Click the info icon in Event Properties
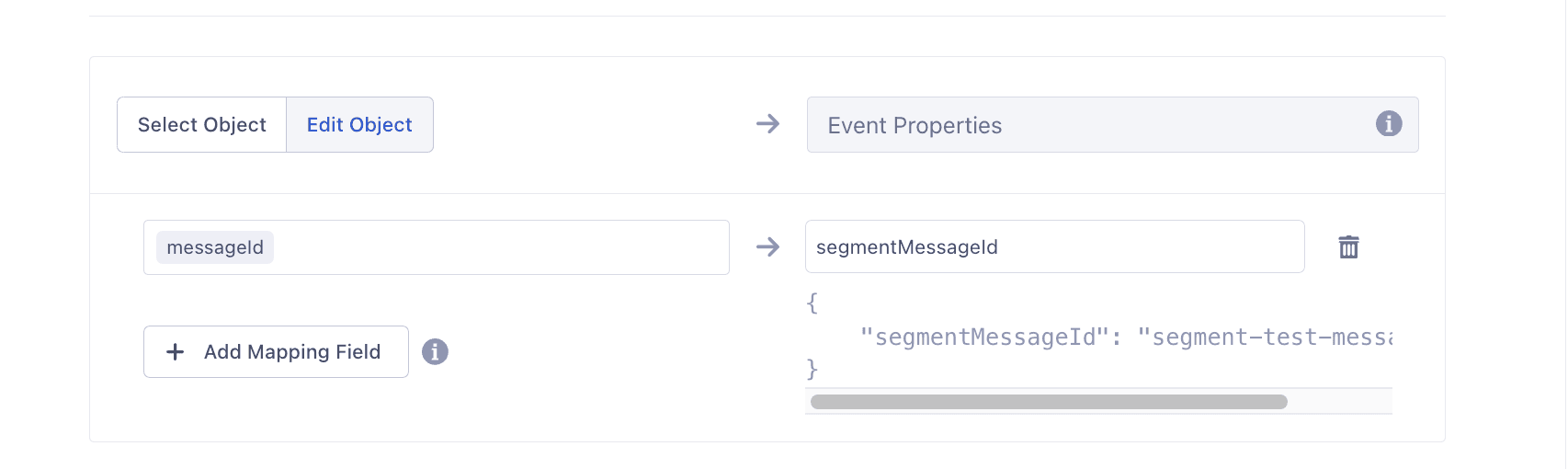Screen dimensions: 1568x469 [1388, 123]
